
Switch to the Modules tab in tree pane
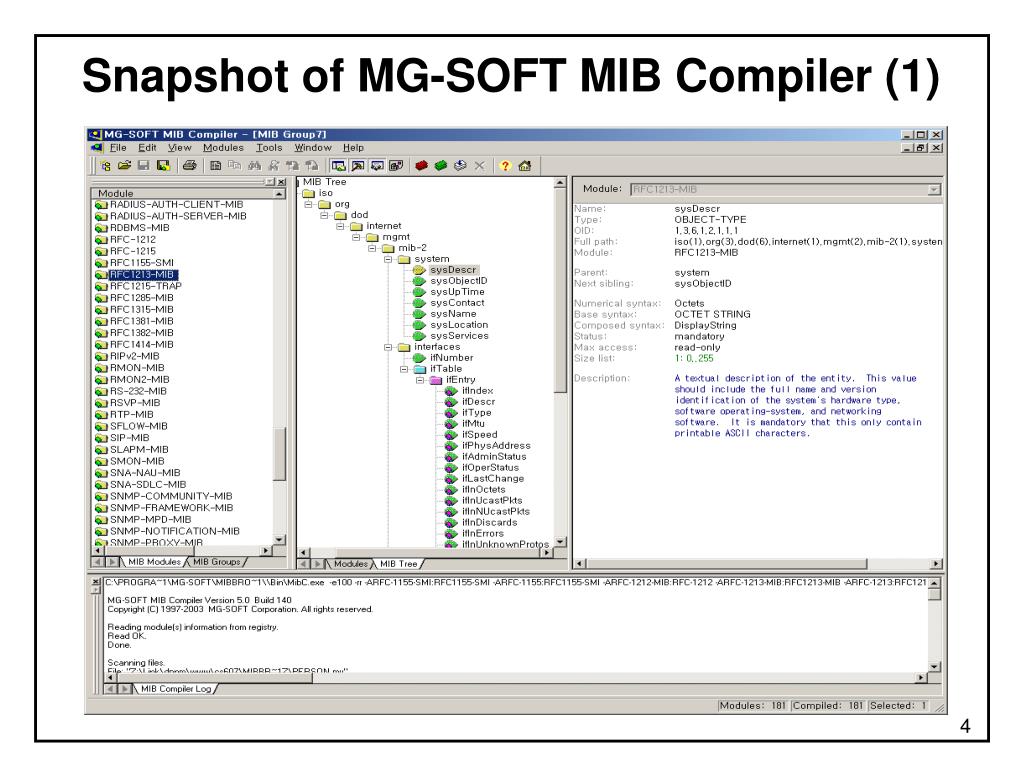(351, 564)
